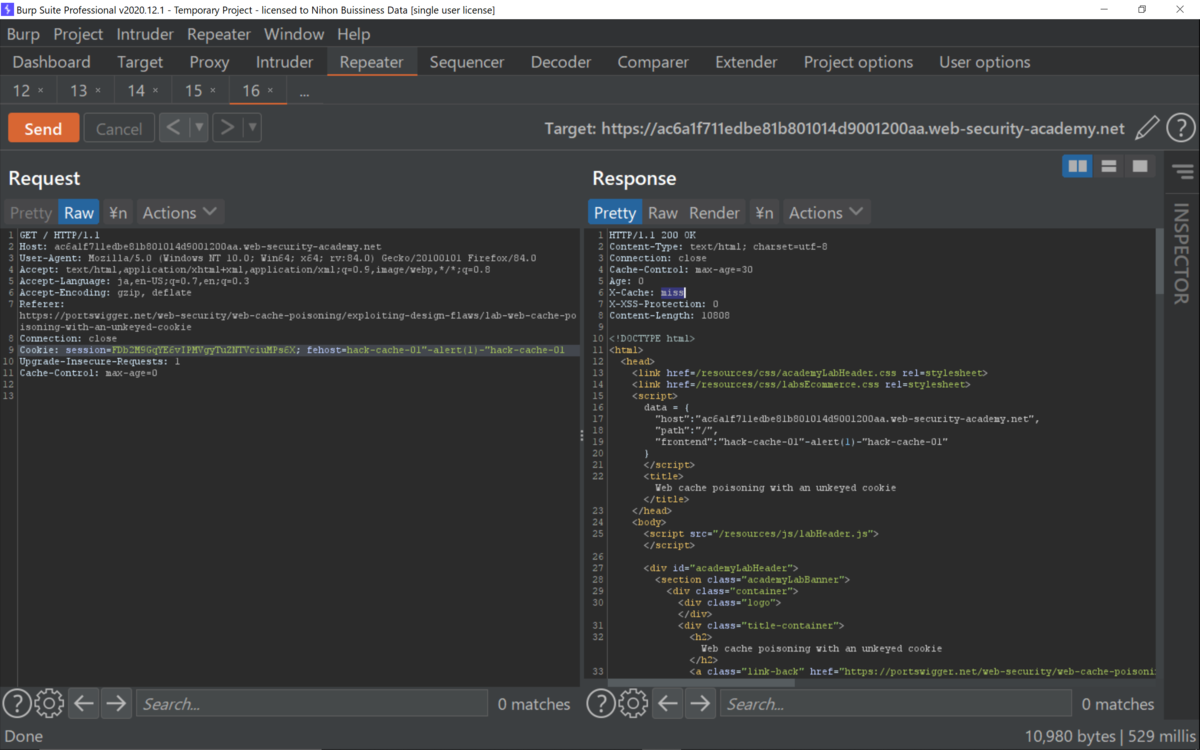
Task: Switch to the Dashboard tab
Action: coord(51,62)
